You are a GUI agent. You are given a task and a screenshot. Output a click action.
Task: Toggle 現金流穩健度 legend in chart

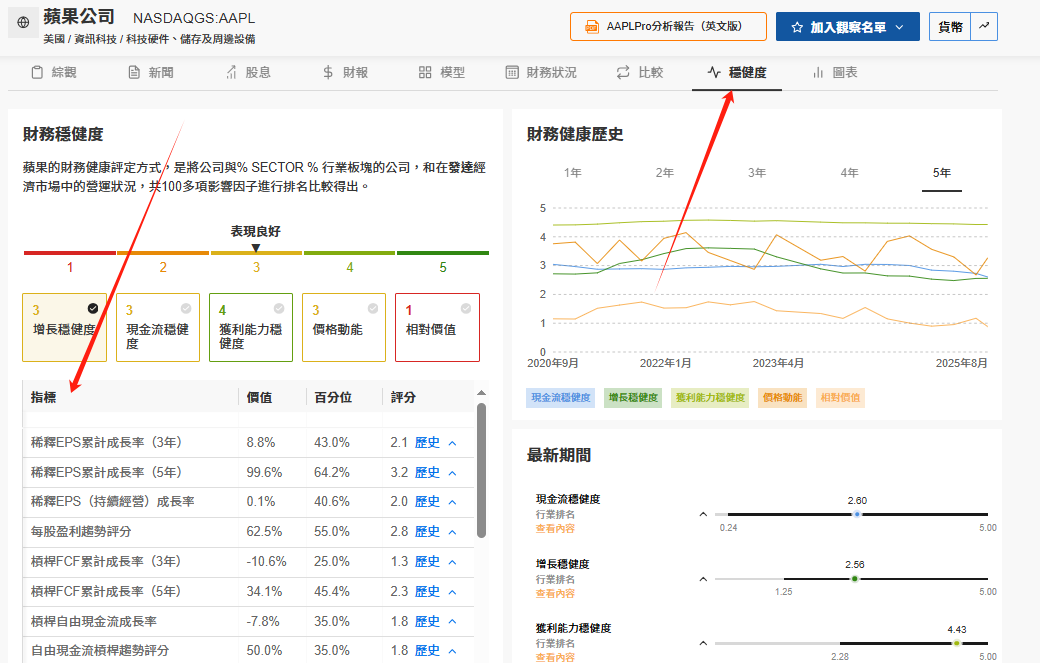[x=560, y=398]
